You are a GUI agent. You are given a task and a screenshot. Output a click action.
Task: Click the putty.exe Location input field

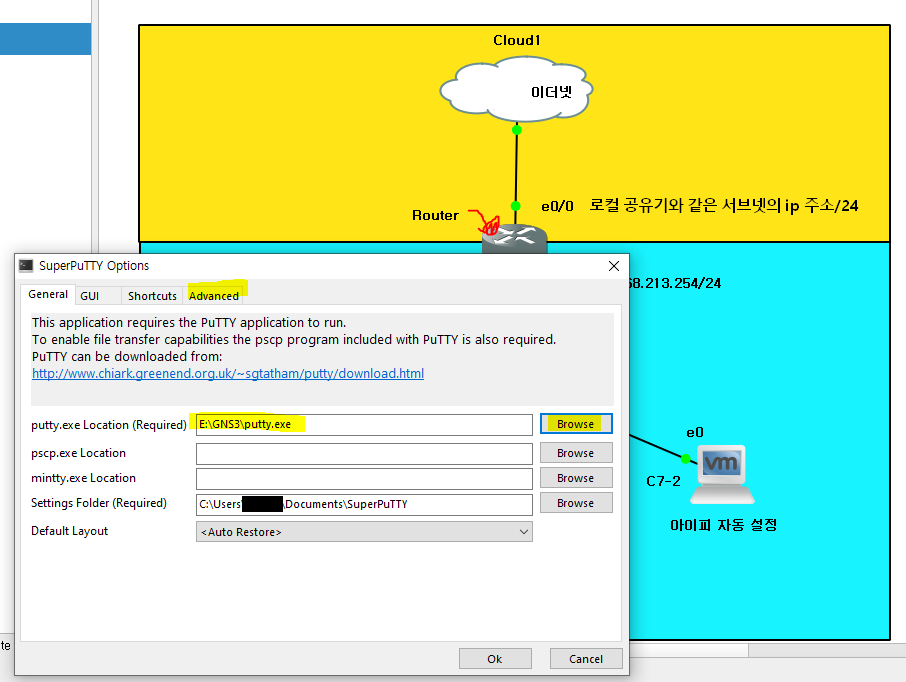[364, 424]
